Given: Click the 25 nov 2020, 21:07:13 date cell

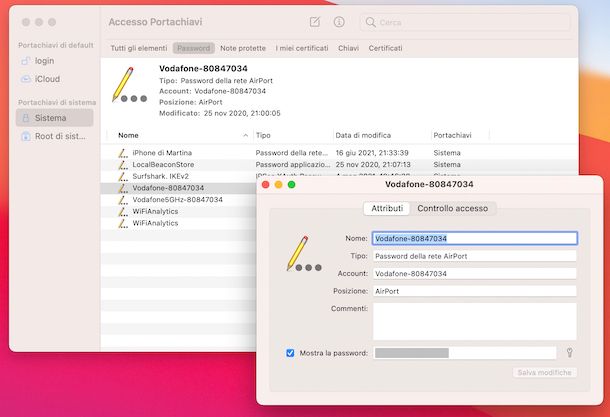Looking at the screenshot, I should tap(373, 165).
